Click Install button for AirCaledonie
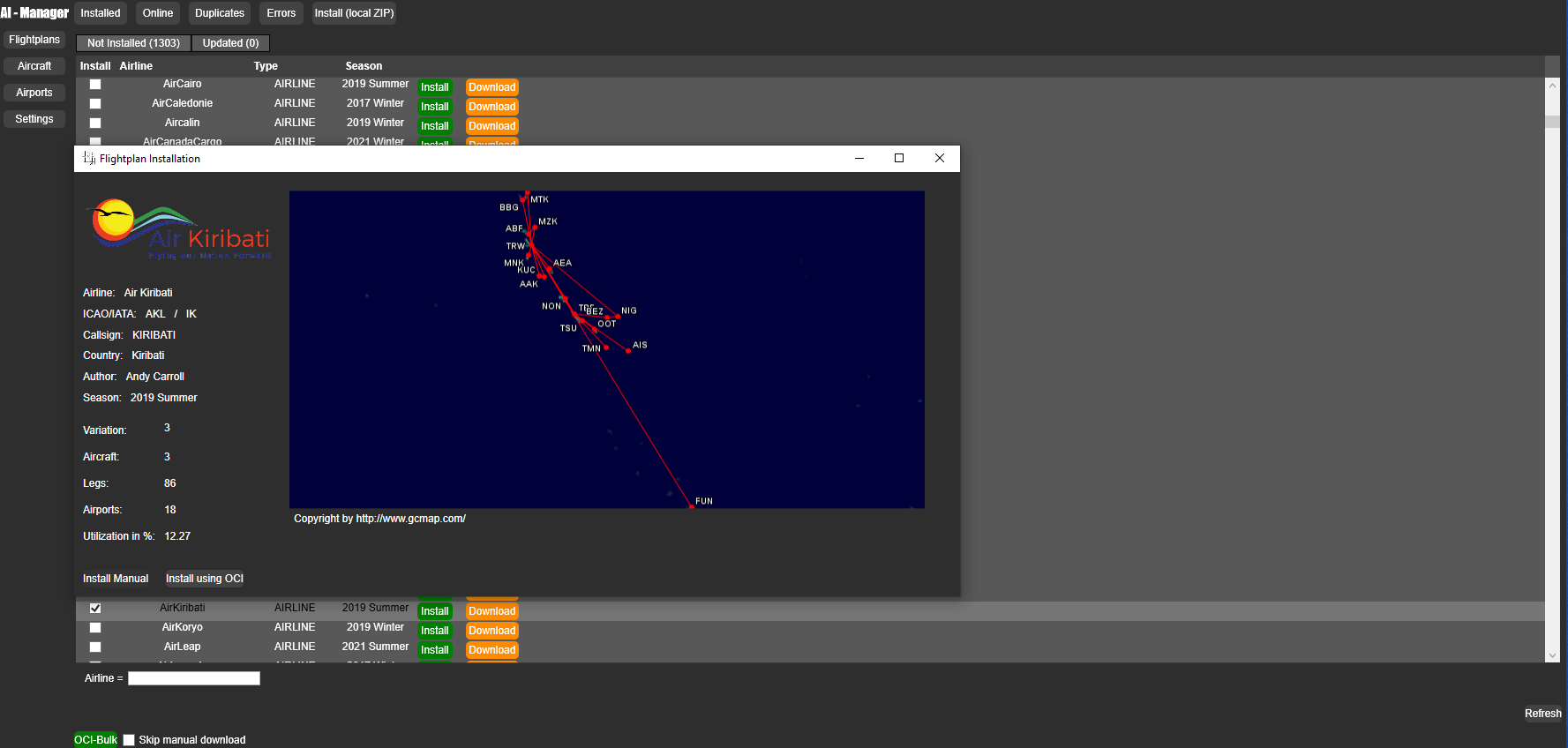 (x=435, y=107)
